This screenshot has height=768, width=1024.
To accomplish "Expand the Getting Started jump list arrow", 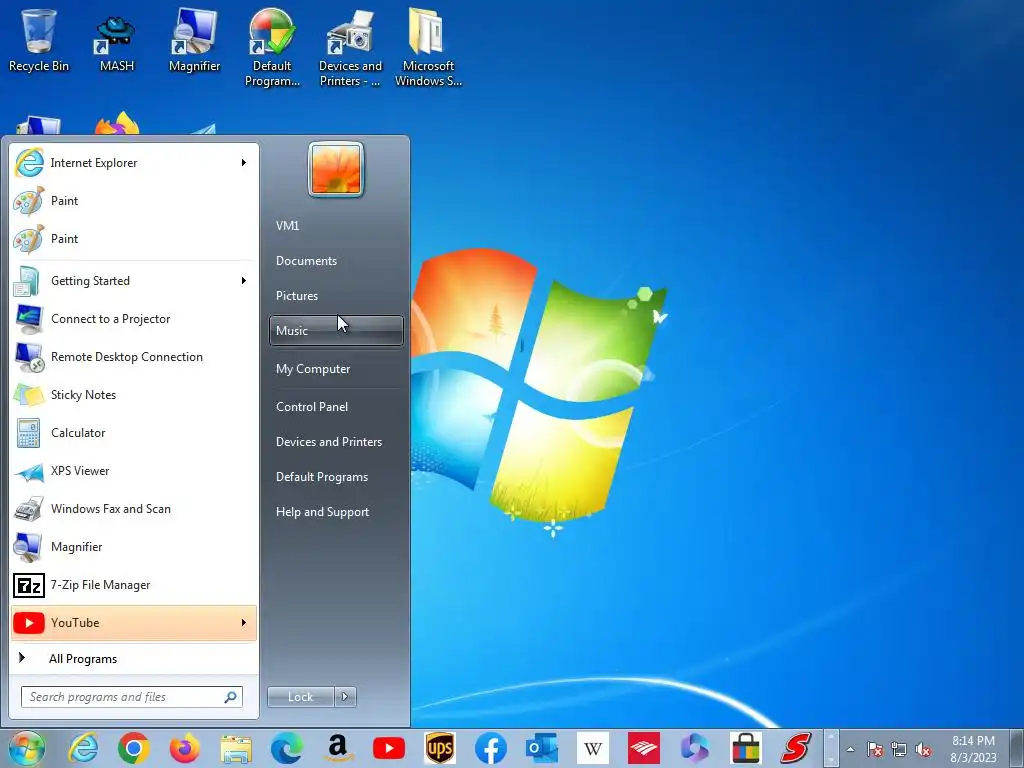I will coord(244,281).
